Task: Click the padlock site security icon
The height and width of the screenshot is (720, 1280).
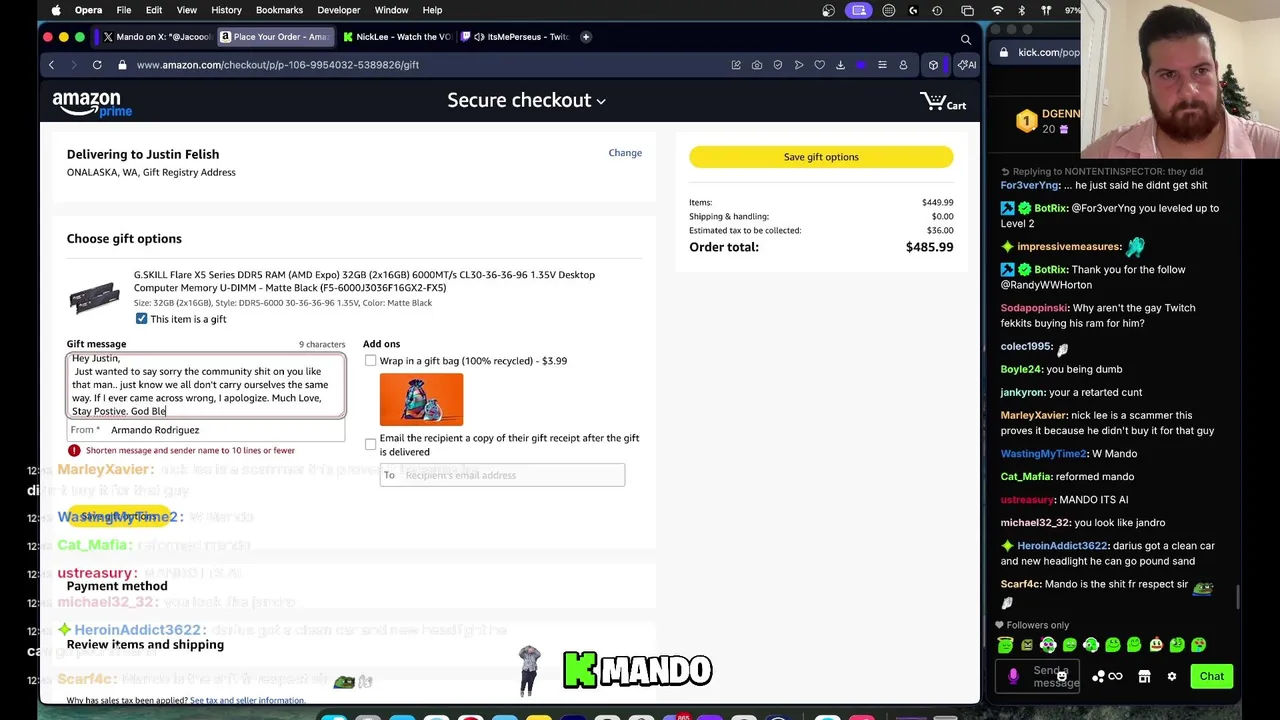Action: (x=122, y=65)
